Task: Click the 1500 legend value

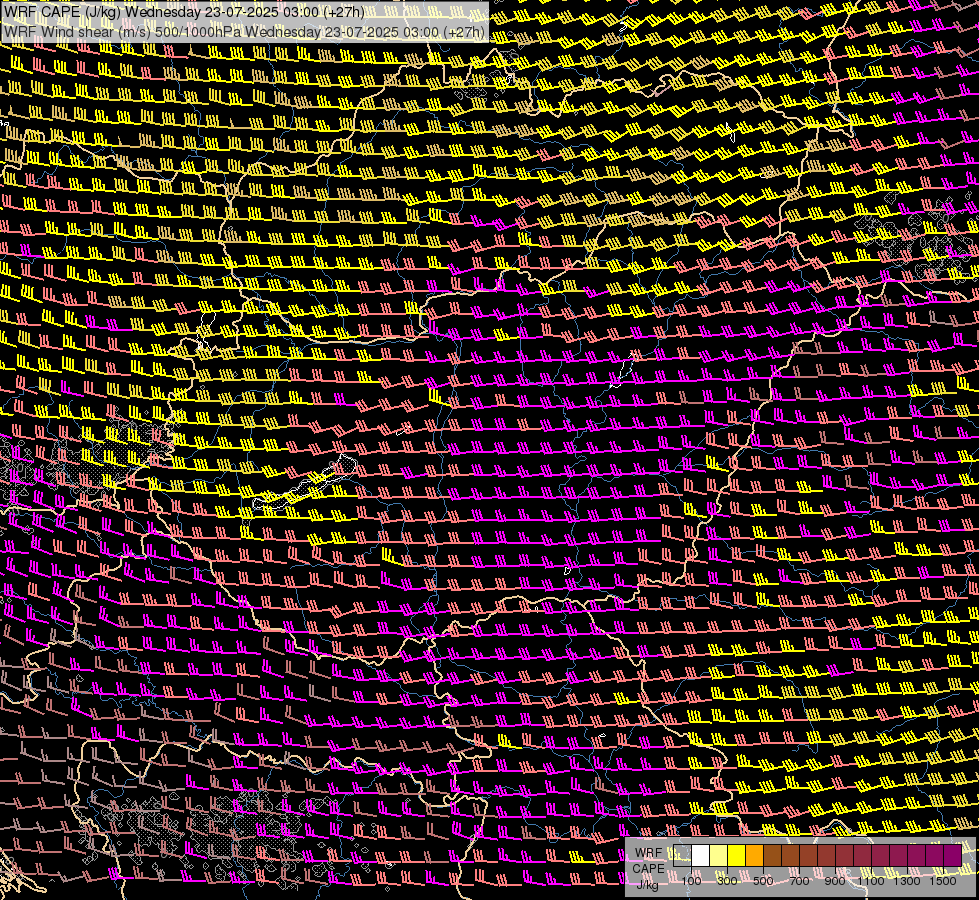Action: tap(943, 881)
